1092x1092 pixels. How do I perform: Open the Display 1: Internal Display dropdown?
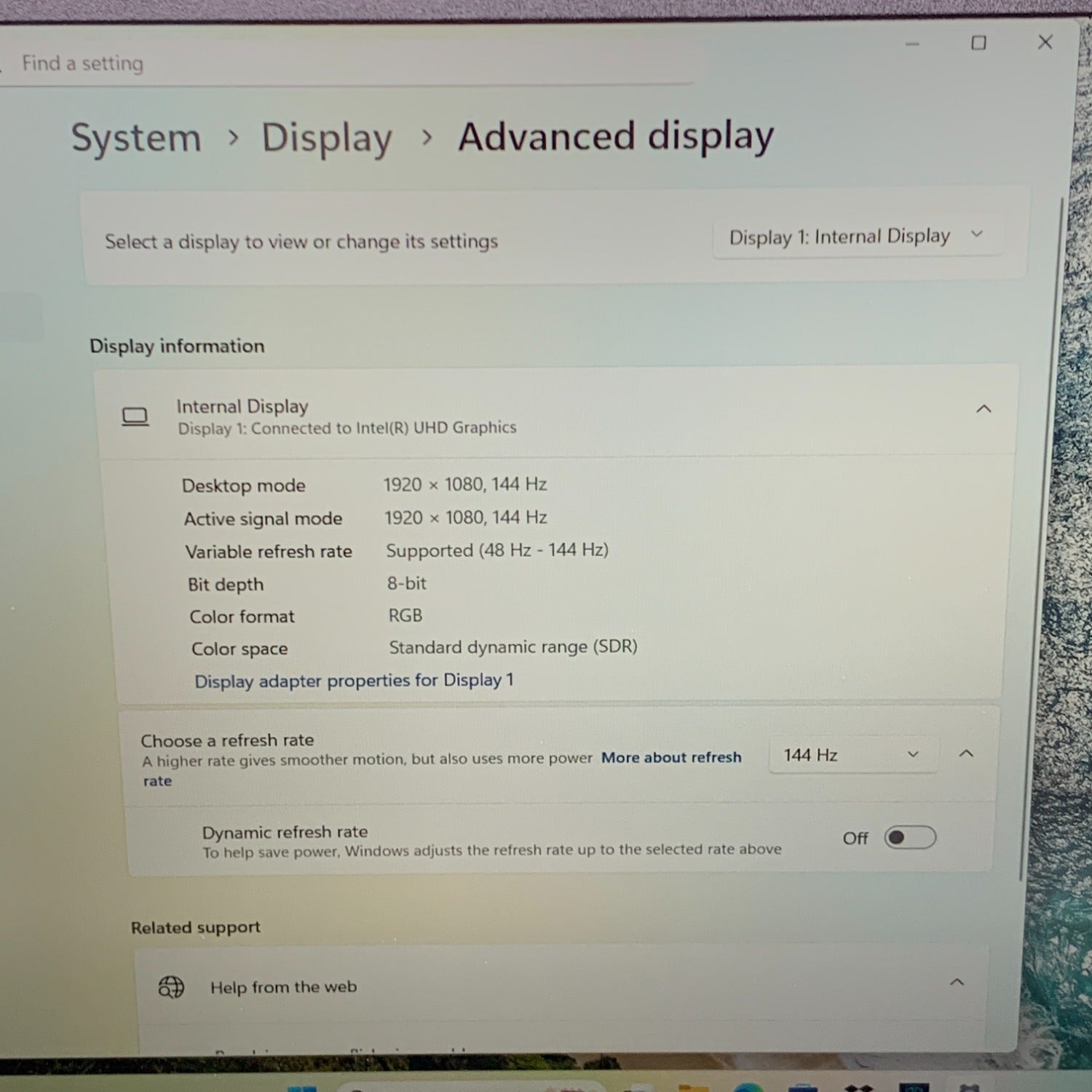coord(856,237)
